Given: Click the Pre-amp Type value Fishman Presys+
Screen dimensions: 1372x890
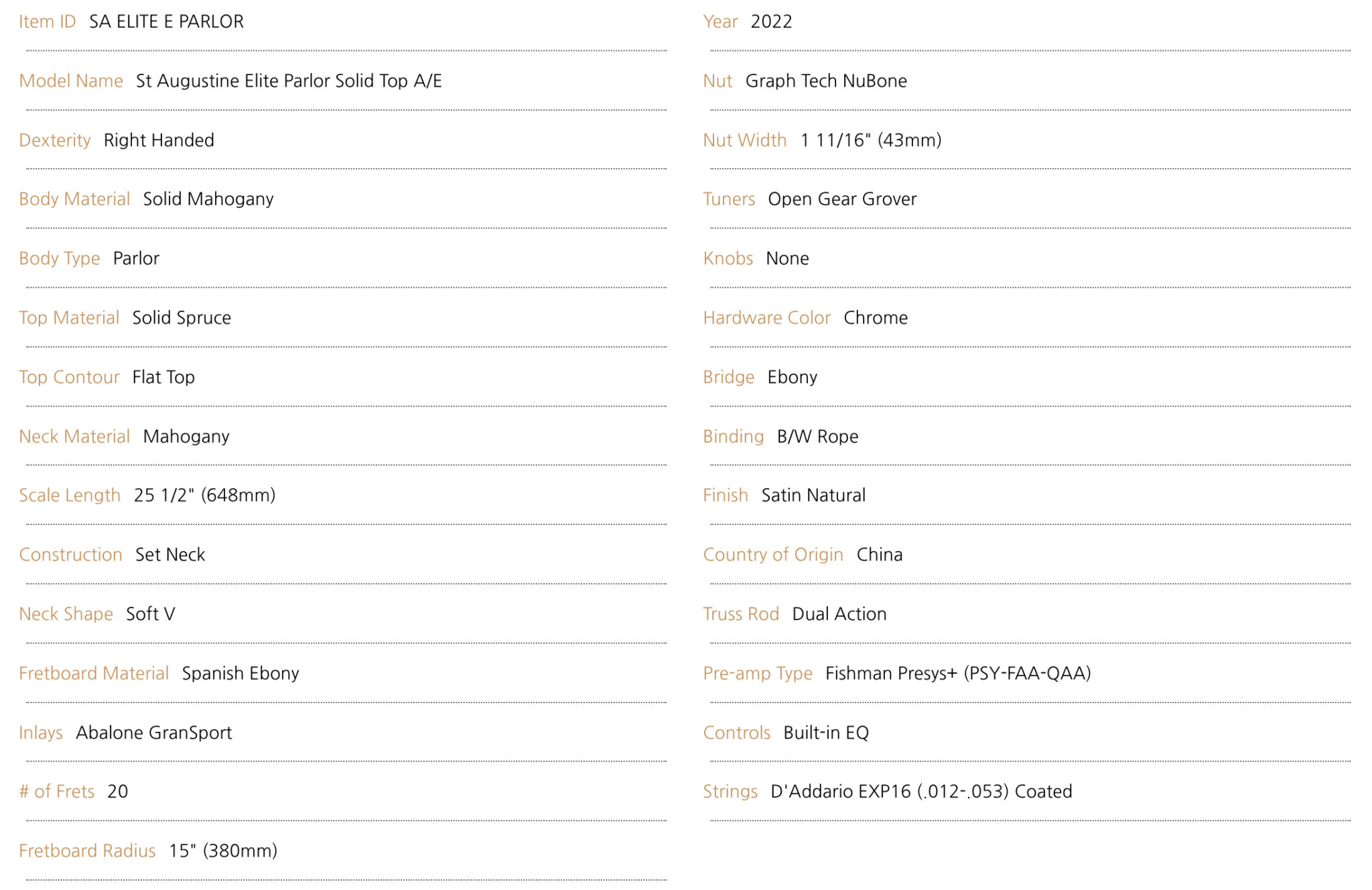Looking at the screenshot, I should (891, 673).
